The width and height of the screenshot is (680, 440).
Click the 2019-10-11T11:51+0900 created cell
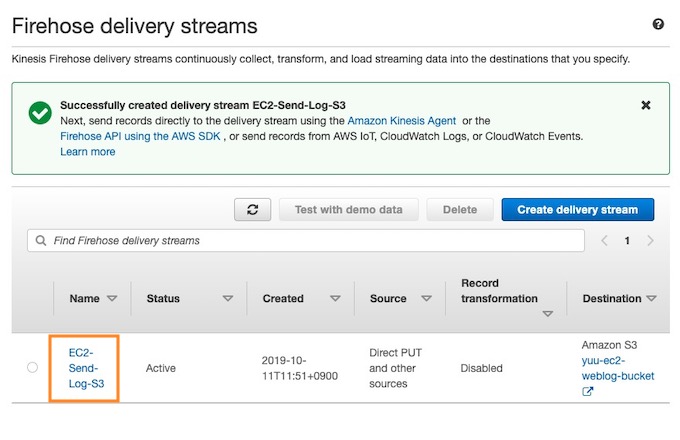pos(300,368)
